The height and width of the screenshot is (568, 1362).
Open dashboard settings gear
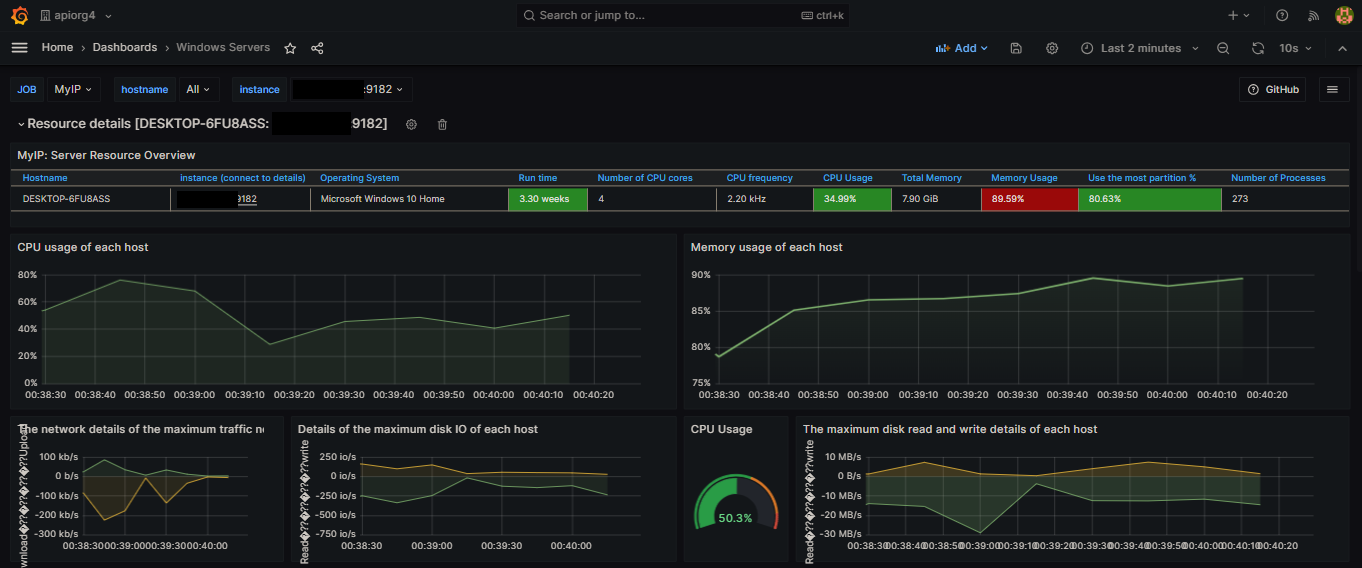(x=1052, y=48)
